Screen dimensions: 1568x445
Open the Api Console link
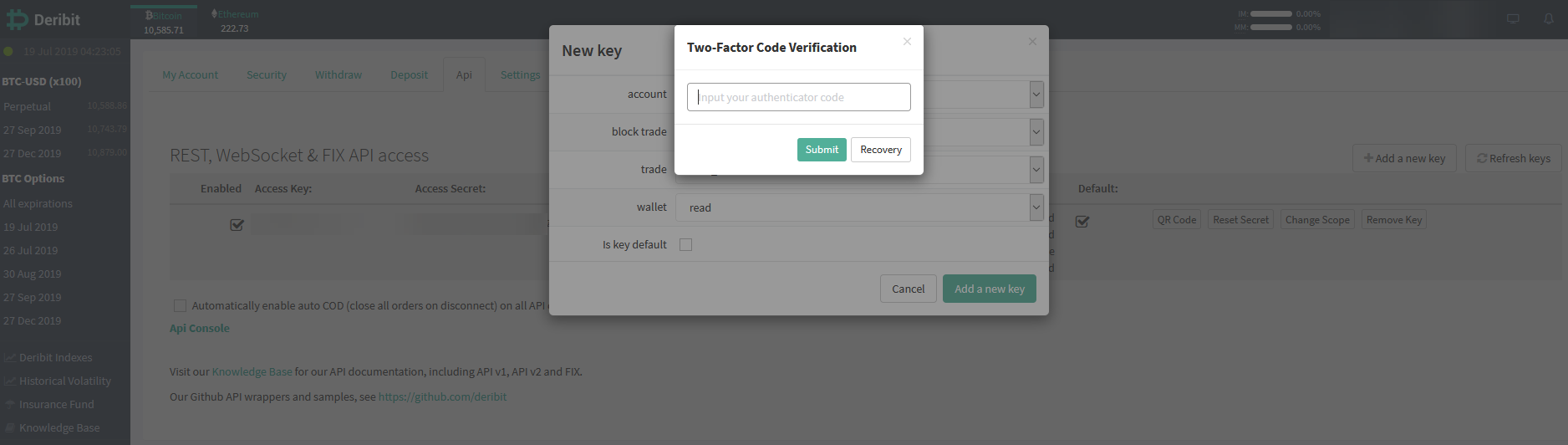[199, 328]
